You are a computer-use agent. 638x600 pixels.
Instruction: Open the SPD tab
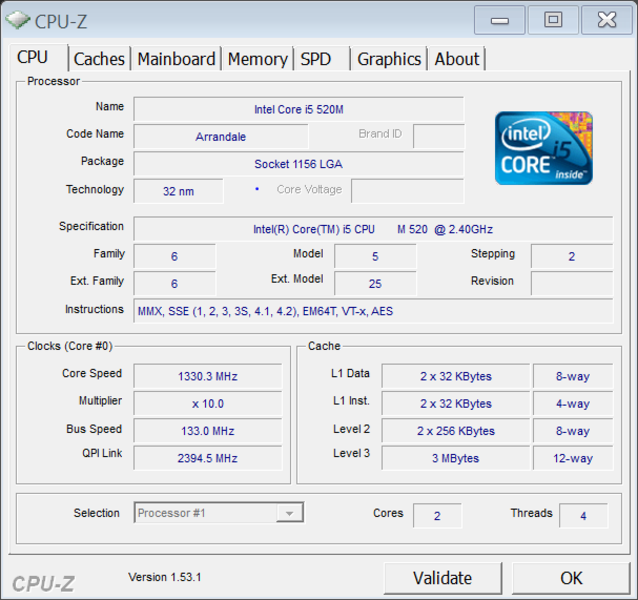(322, 59)
